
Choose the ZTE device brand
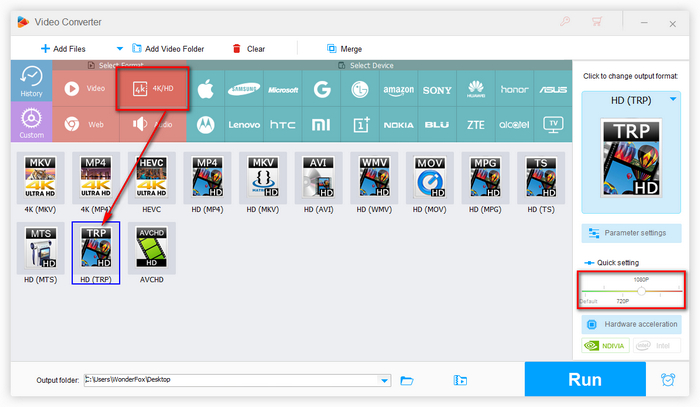point(476,125)
